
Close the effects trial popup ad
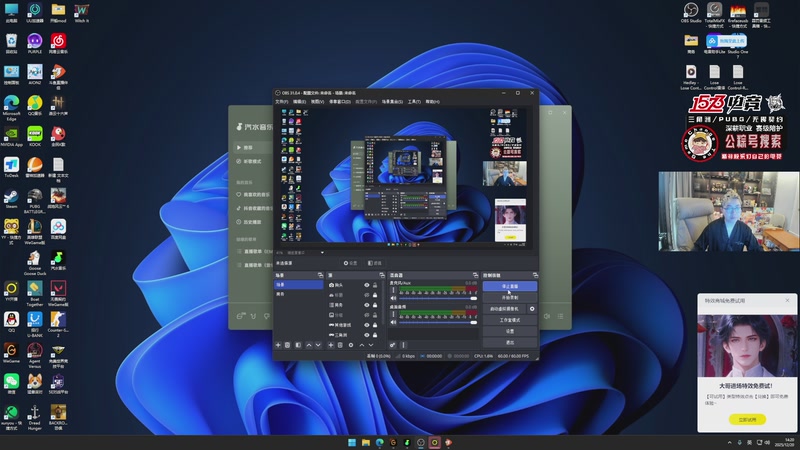(787, 301)
